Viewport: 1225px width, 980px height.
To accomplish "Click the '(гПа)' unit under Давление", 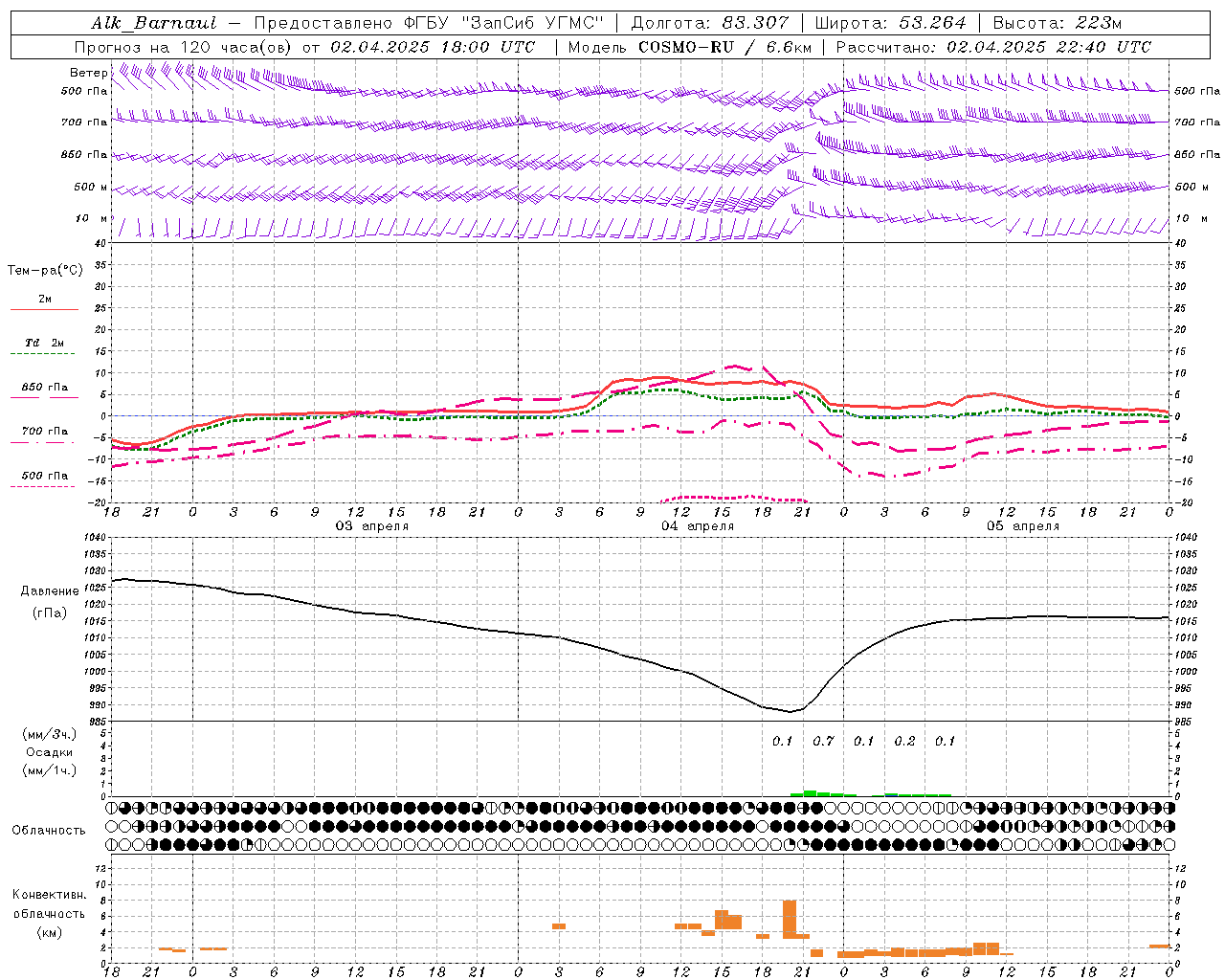I will tap(50, 613).
